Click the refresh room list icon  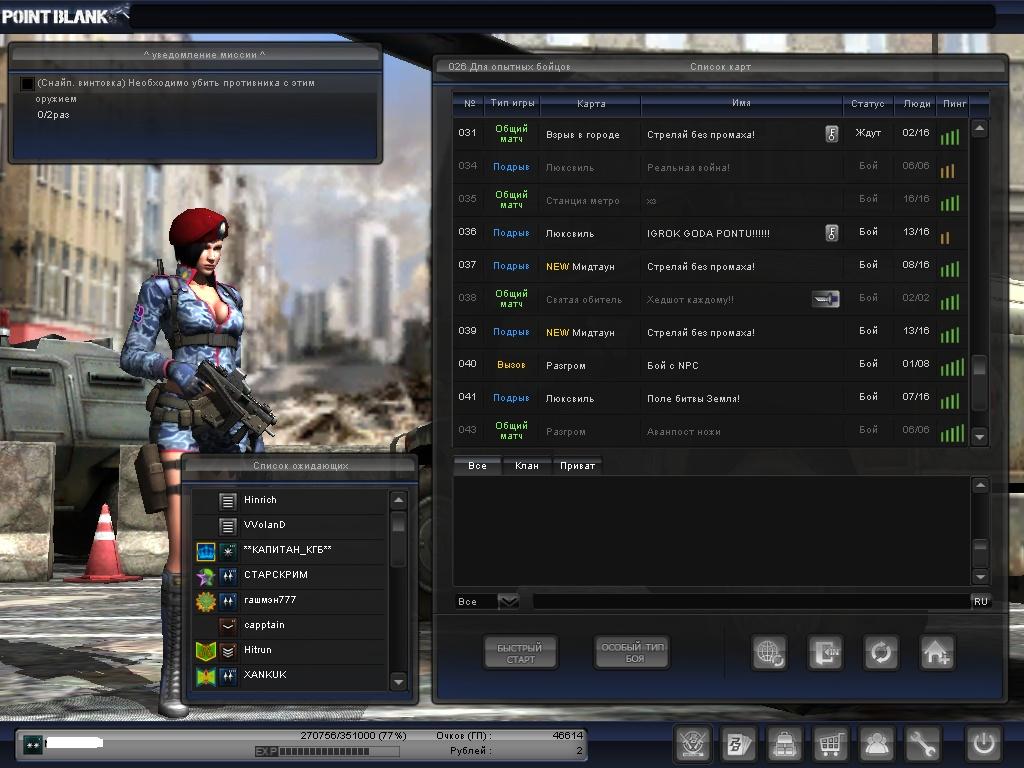(x=881, y=653)
